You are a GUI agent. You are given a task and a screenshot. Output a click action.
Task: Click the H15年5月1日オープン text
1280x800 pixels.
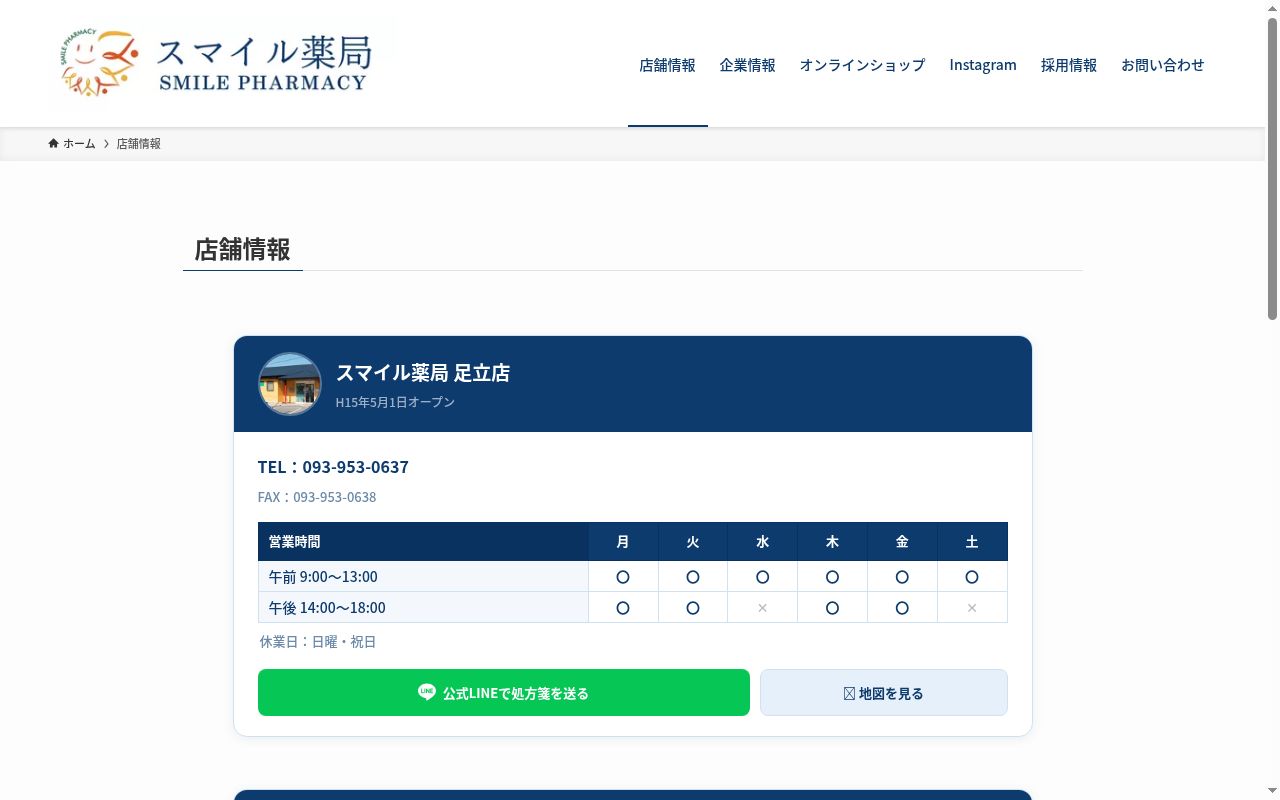click(x=395, y=402)
